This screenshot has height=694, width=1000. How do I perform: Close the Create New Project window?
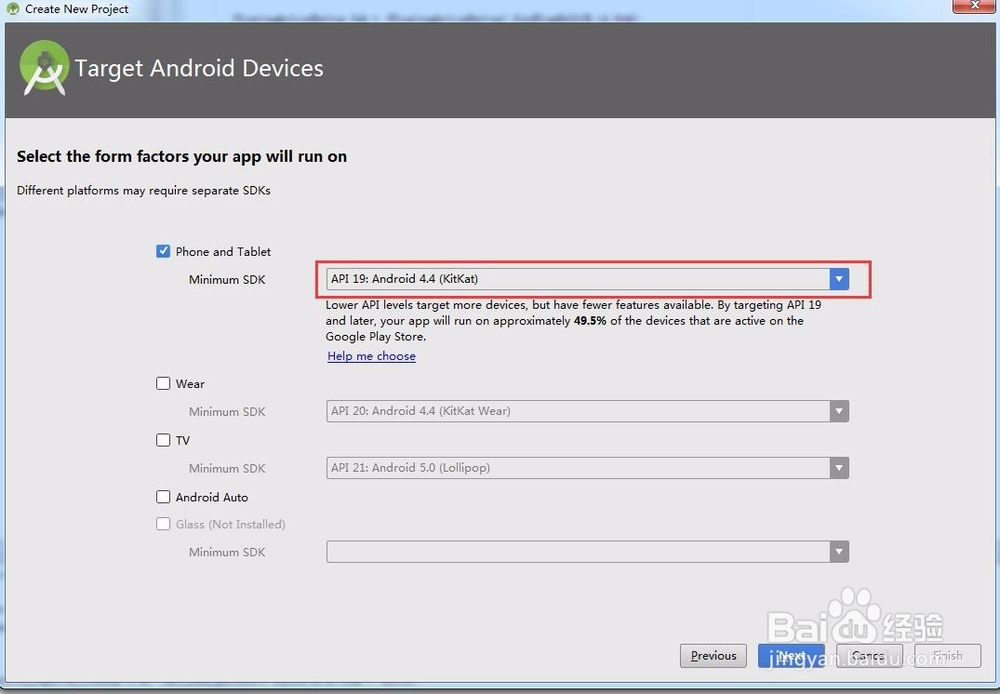[974, 6]
